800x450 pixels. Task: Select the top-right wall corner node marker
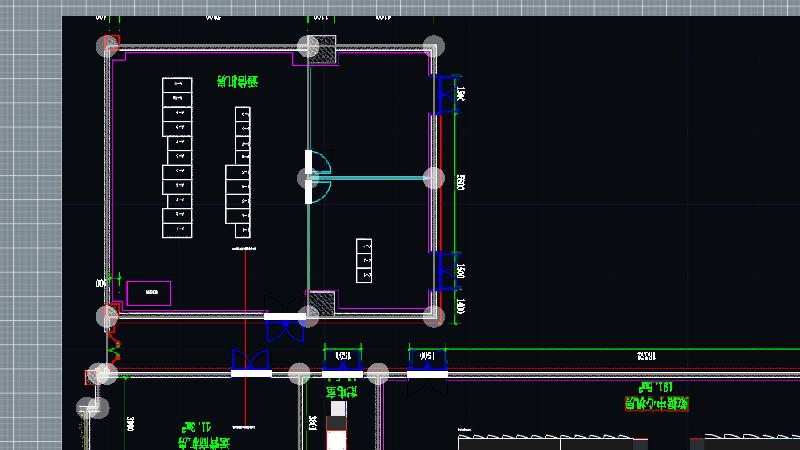coord(433,47)
